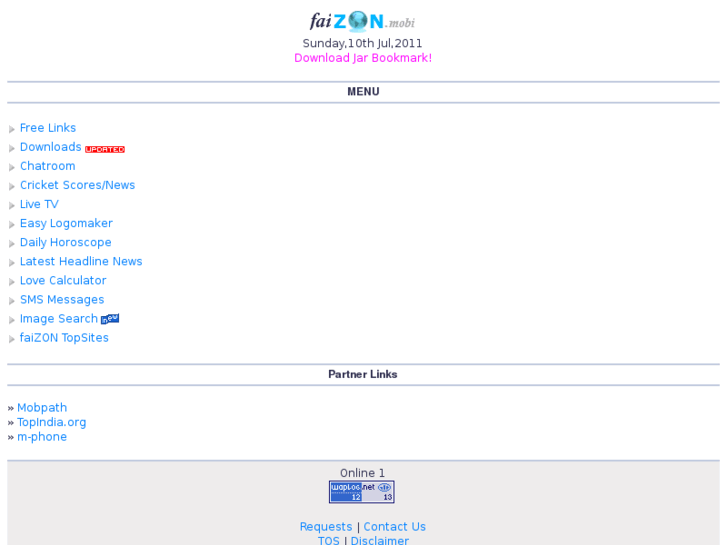
Task: Enter the Chatroom
Action: [47, 166]
